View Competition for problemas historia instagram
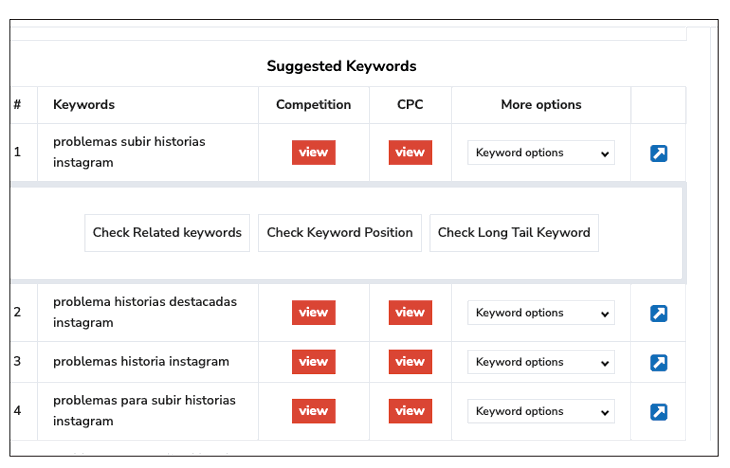730x468 pixels. (x=313, y=361)
